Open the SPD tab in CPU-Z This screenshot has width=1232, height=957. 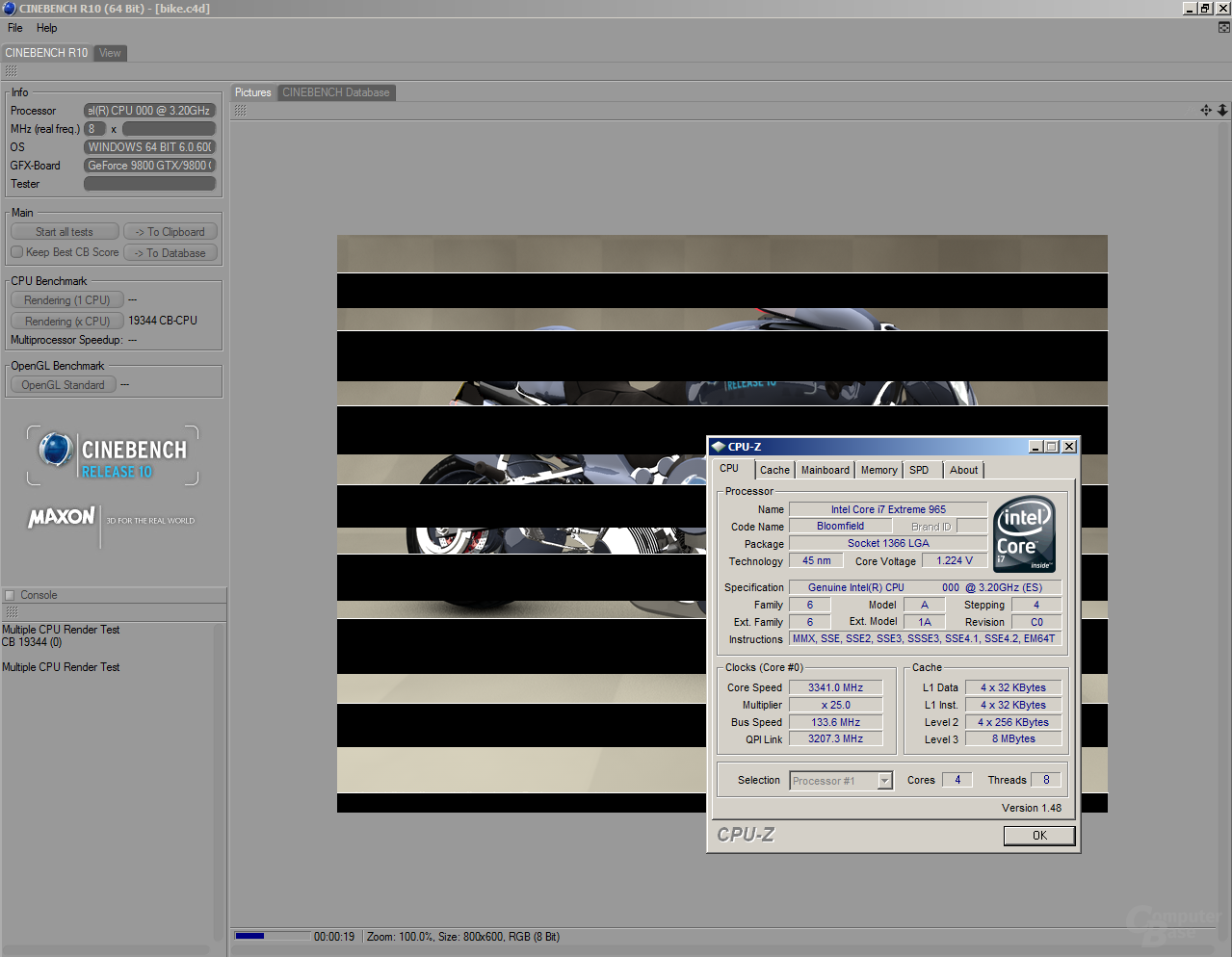point(919,470)
